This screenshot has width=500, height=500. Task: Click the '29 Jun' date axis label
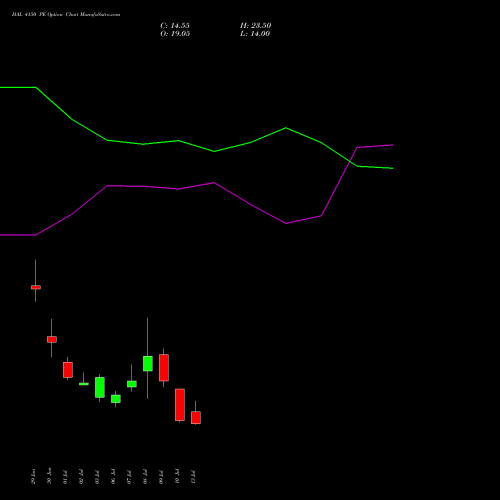(x=33, y=476)
